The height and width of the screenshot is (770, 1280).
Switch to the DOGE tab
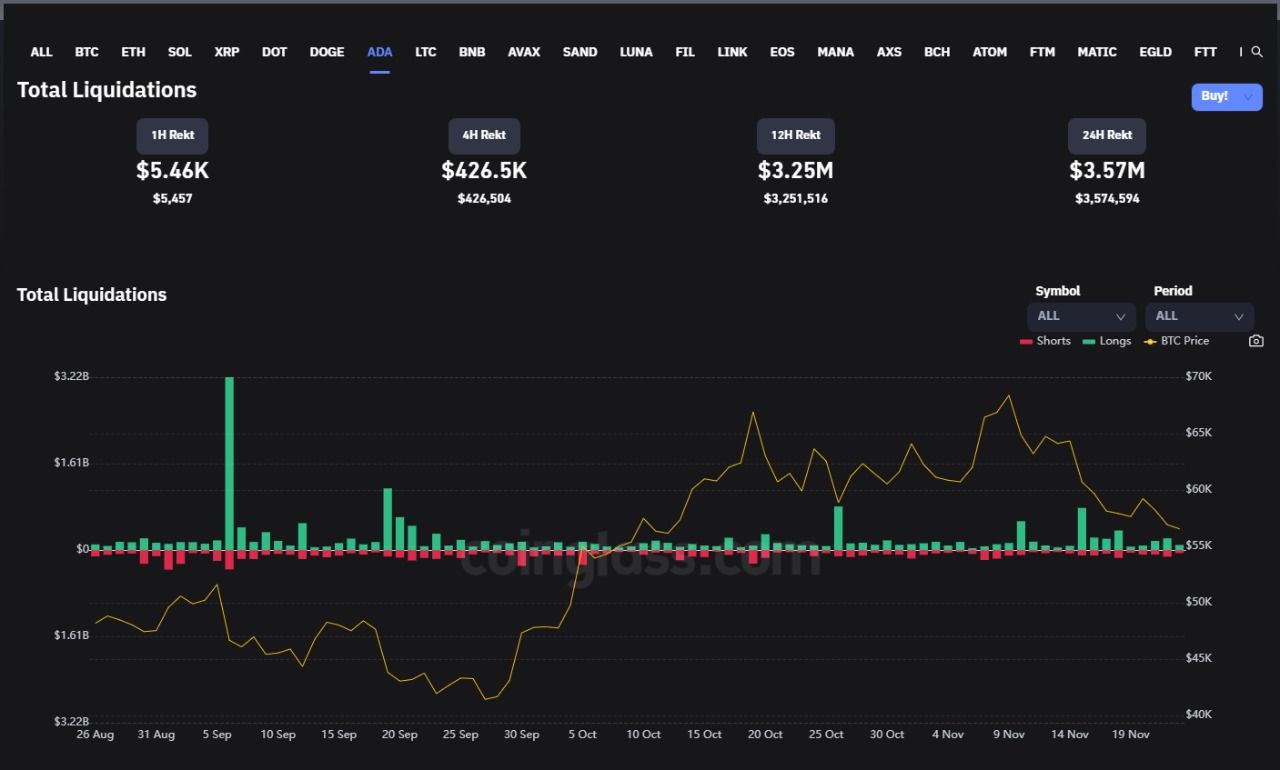pyautogui.click(x=327, y=52)
